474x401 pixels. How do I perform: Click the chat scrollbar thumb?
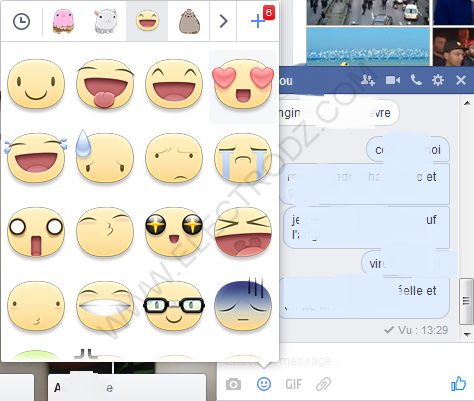click(466, 301)
